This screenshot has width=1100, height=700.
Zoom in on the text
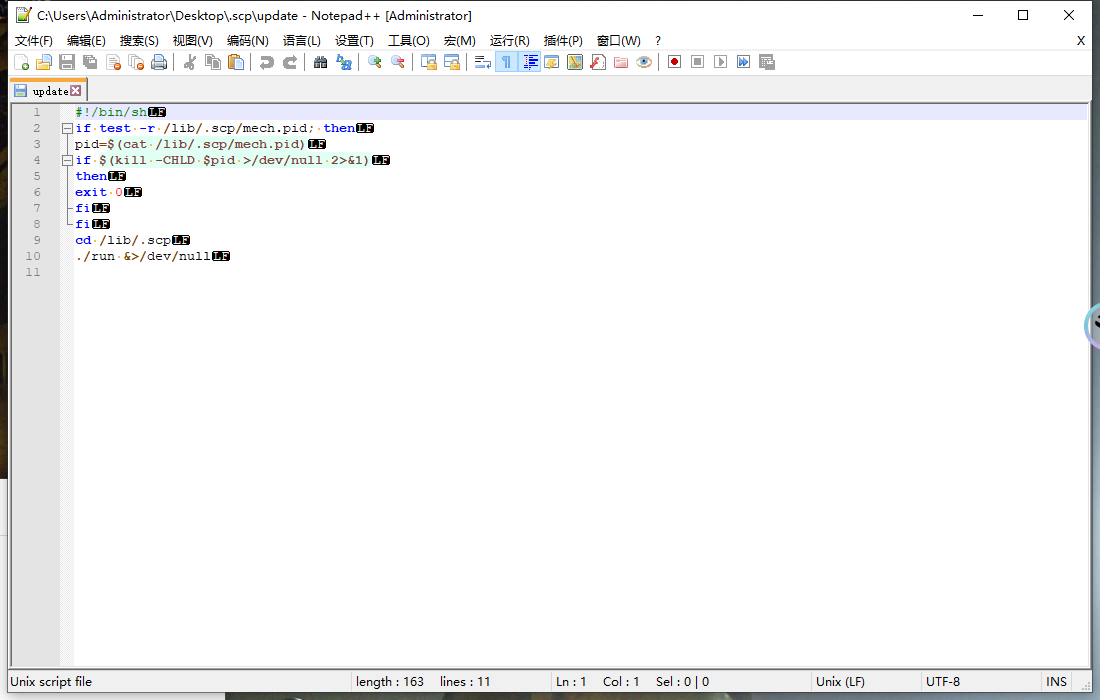point(375,62)
